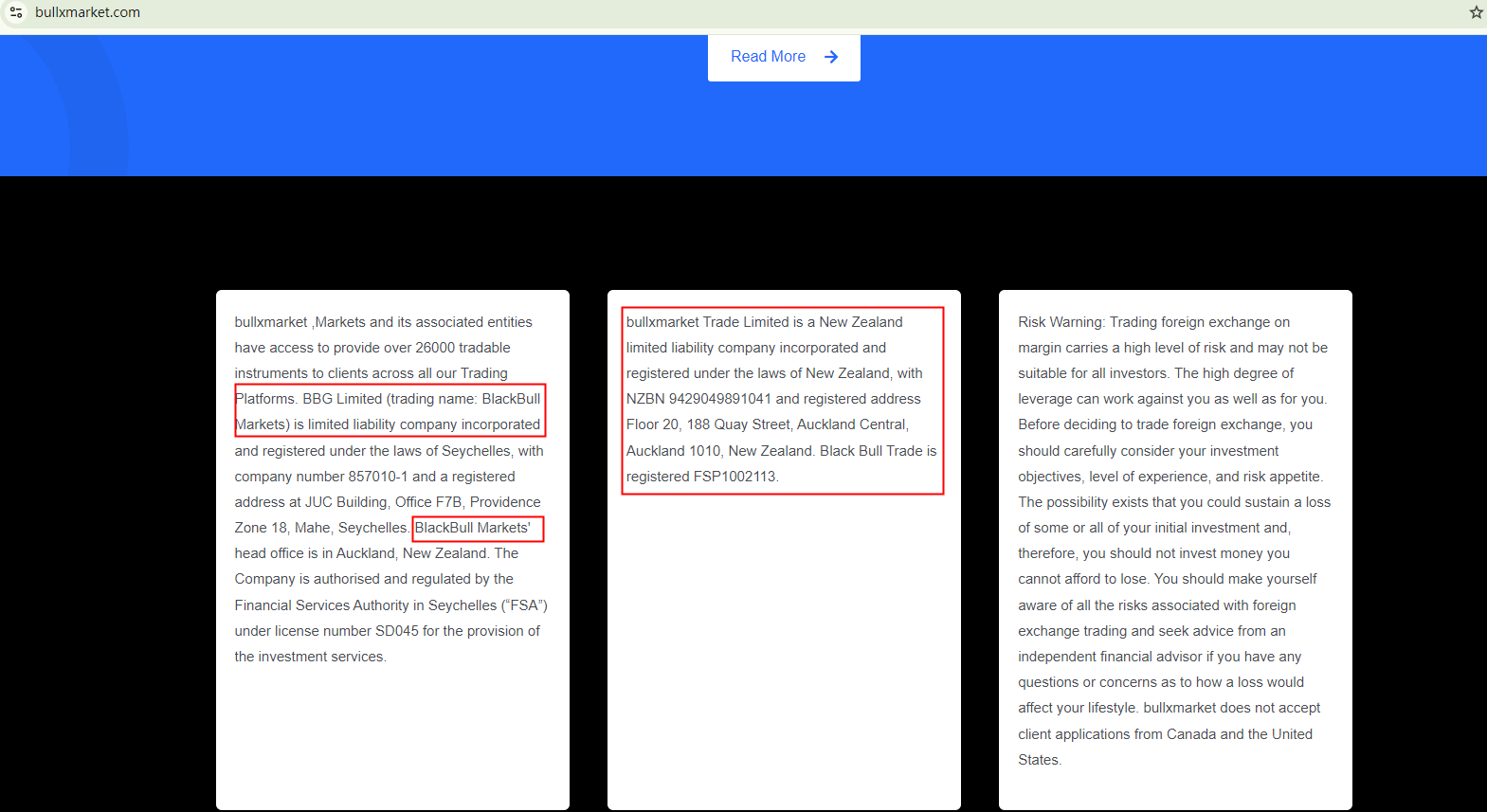Viewport: 1487px width, 812px height.
Task: Click "bullxmarket does not accept" text
Action: point(1232,708)
